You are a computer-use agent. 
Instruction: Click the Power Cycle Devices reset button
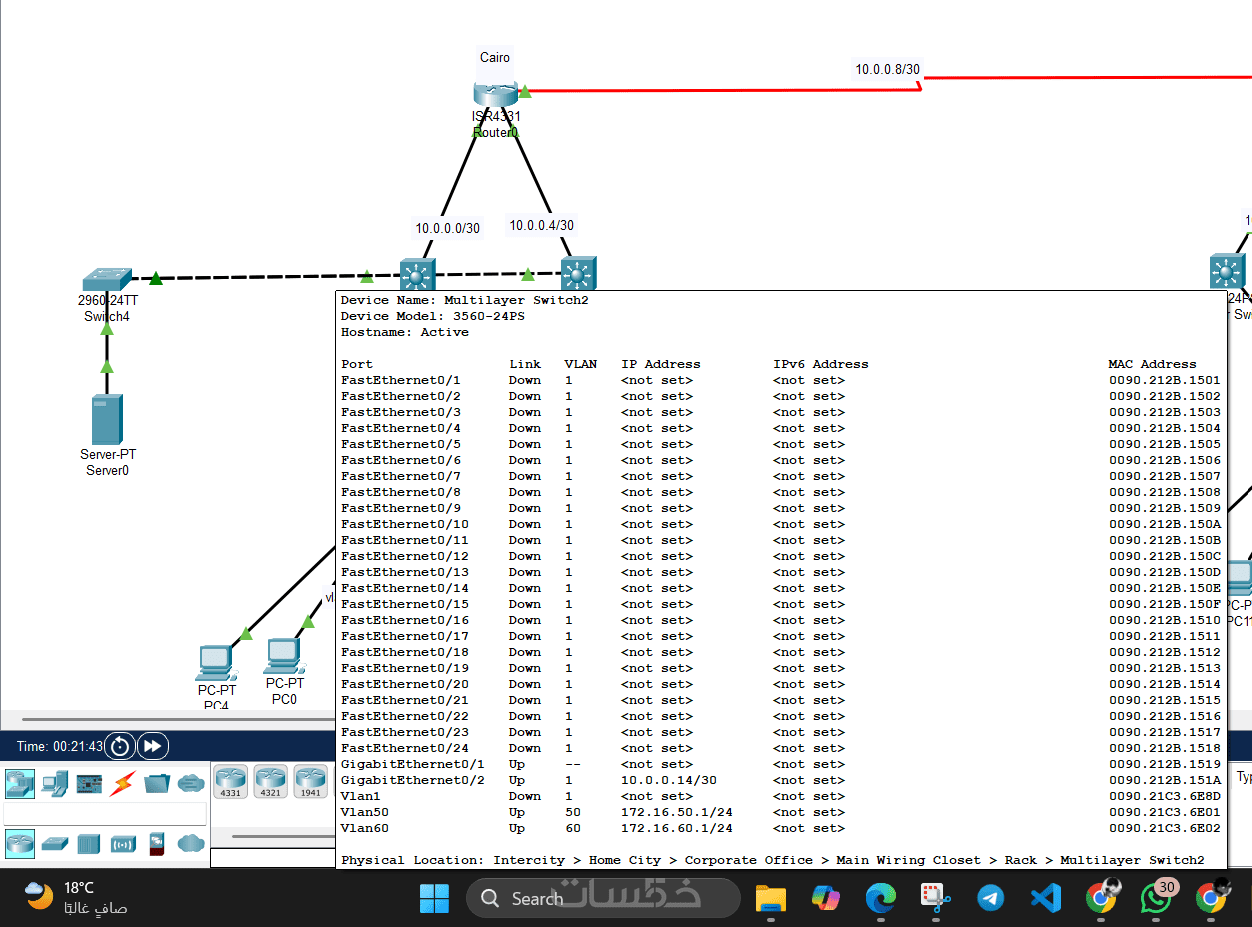tap(120, 746)
